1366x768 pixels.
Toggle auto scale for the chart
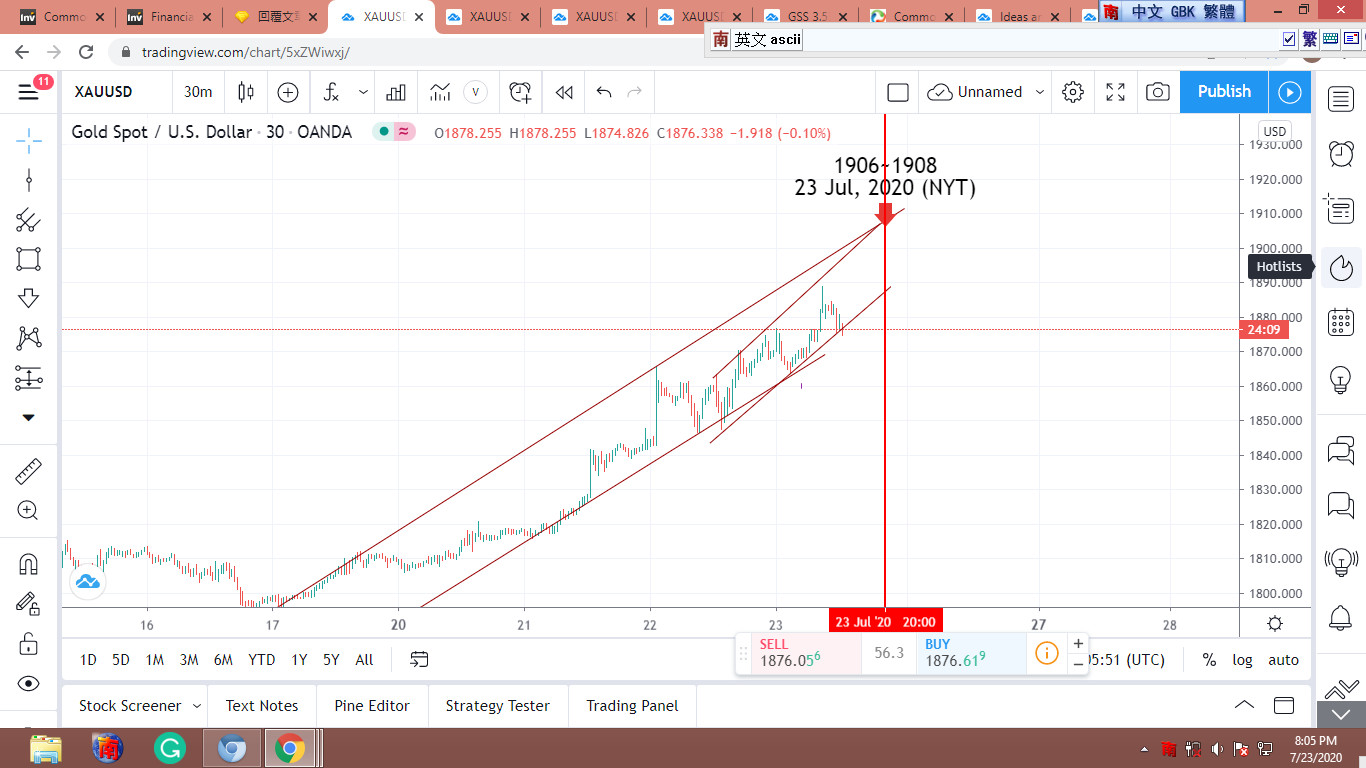tap(1283, 659)
